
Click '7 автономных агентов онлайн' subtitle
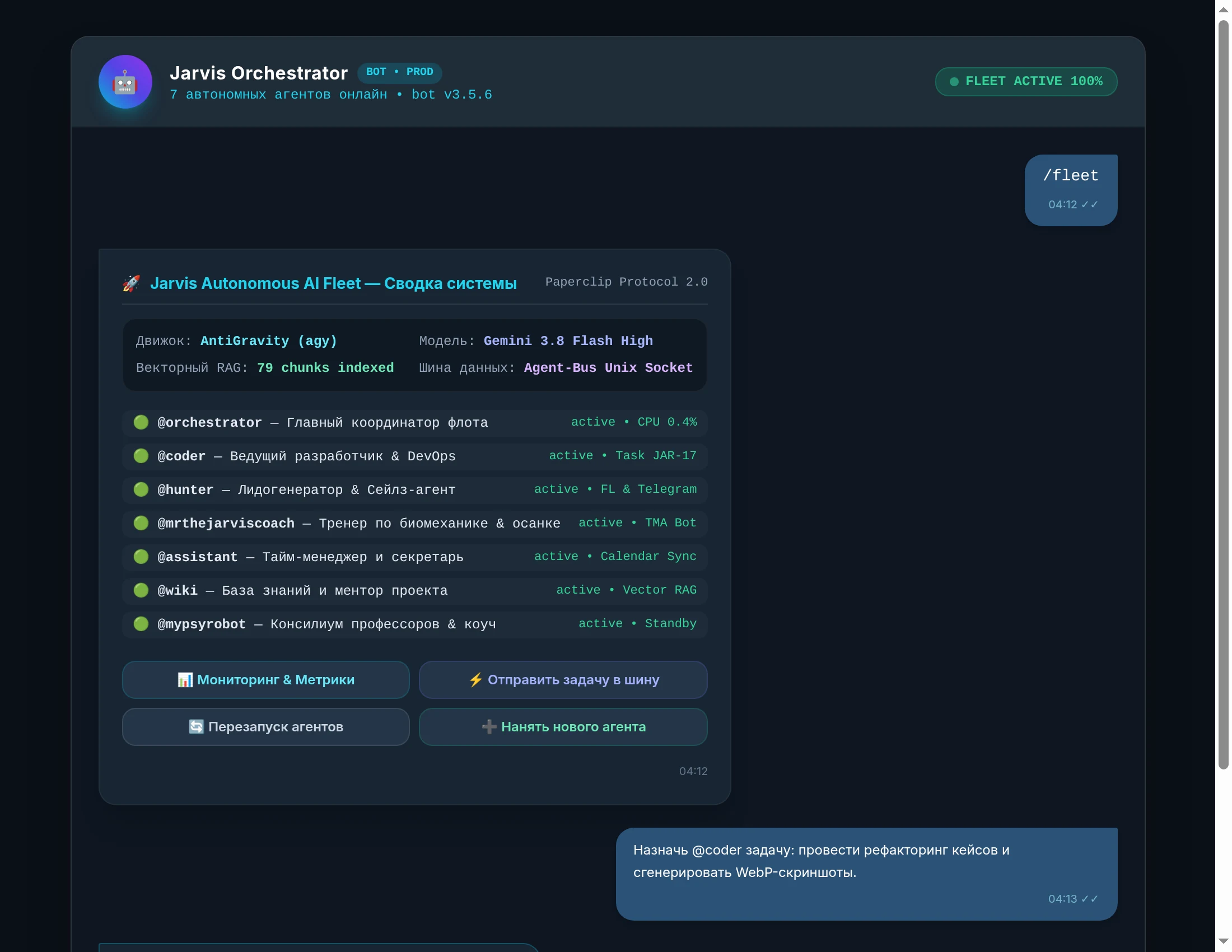click(279, 95)
